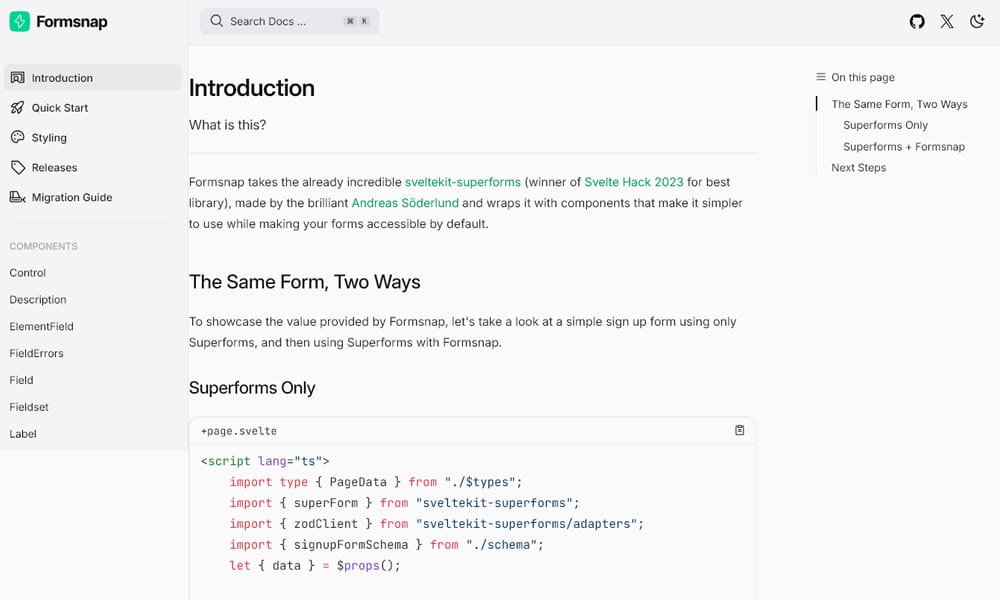Viewport: 1000px width, 600px height.
Task: Open the GitHub repository icon
Action: pyautogui.click(x=917, y=22)
